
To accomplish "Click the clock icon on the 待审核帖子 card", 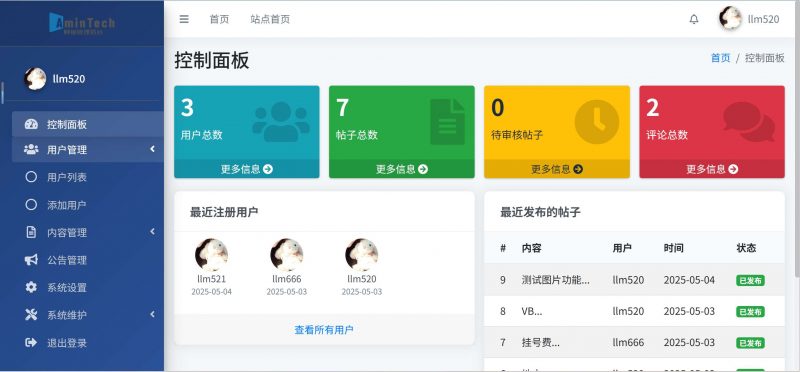I will [x=596, y=122].
